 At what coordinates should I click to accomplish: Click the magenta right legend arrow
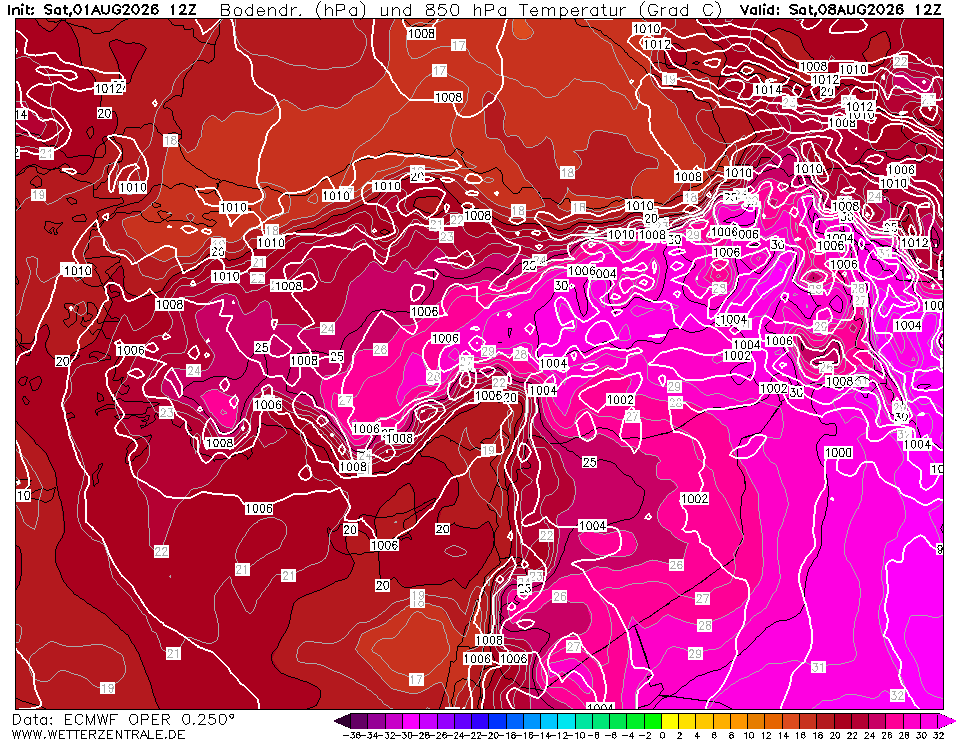pyautogui.click(x=947, y=721)
